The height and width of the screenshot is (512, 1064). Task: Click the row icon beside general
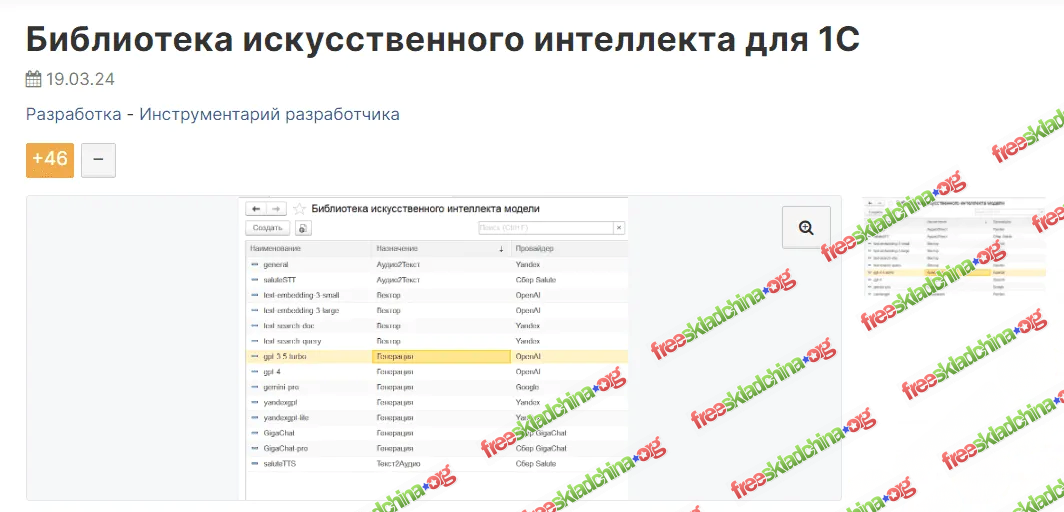point(255,264)
